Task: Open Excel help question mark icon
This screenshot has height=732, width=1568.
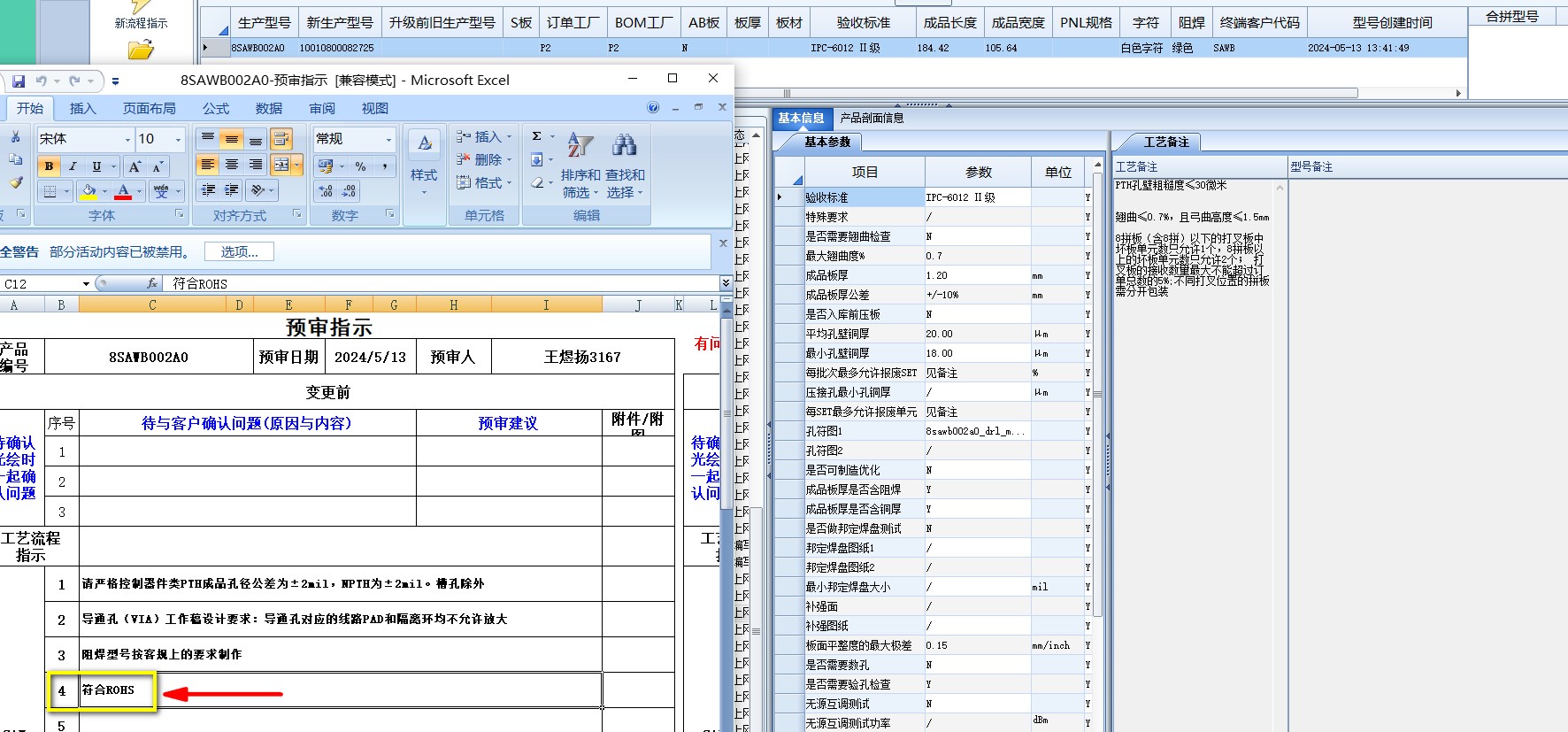Action: [x=653, y=107]
